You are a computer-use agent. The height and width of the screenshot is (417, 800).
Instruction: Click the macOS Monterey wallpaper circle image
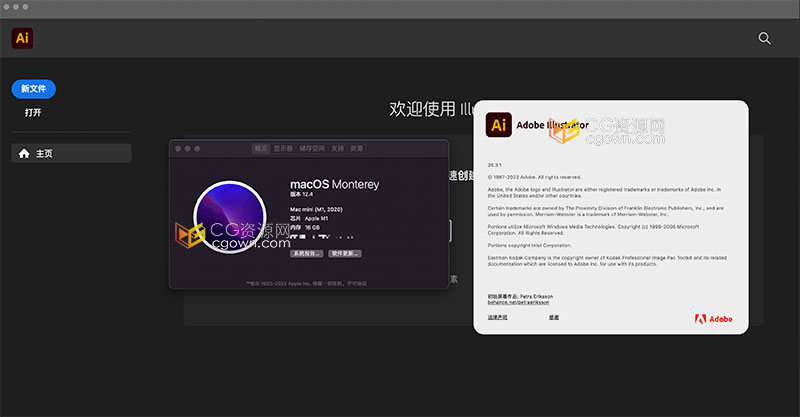[x=230, y=217]
